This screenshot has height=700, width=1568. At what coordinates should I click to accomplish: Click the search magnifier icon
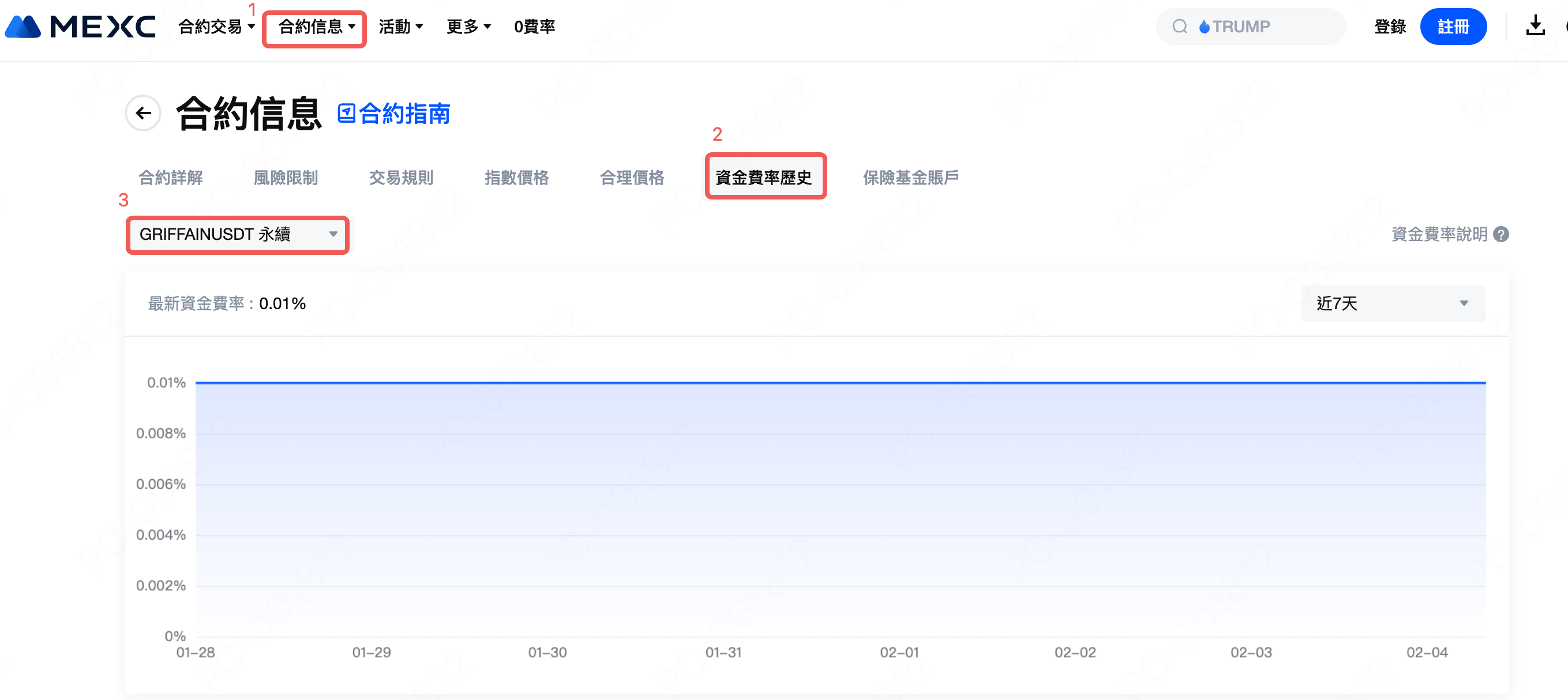click(x=1179, y=27)
